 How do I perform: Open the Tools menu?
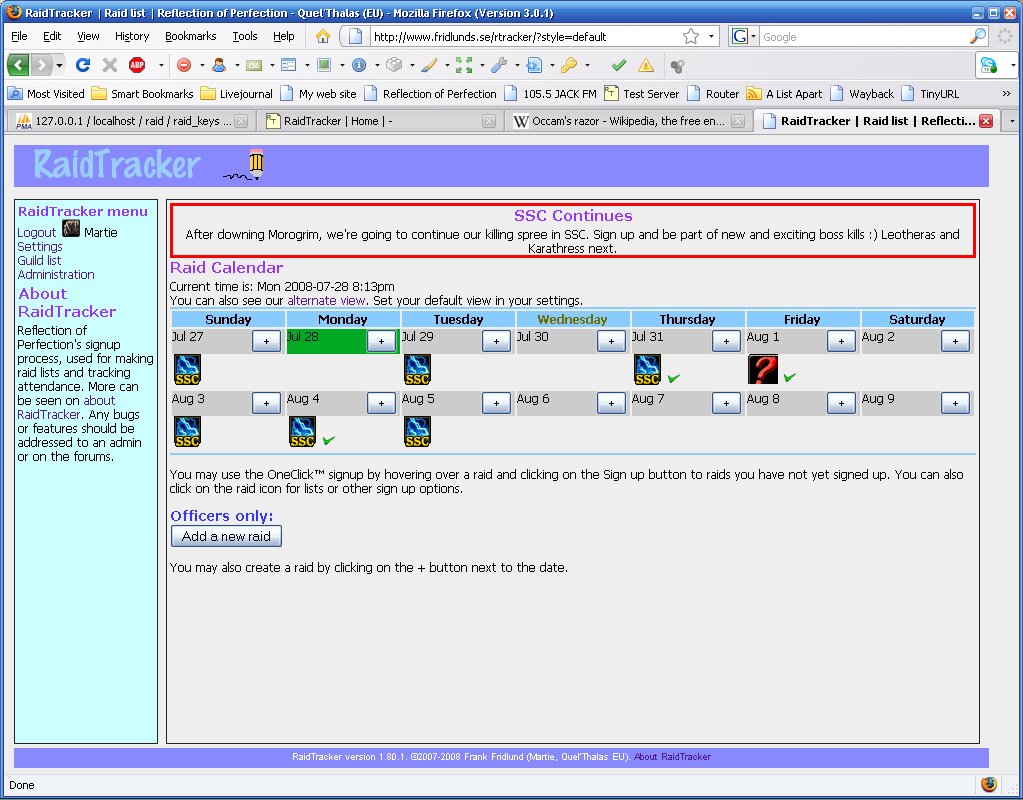[244, 36]
